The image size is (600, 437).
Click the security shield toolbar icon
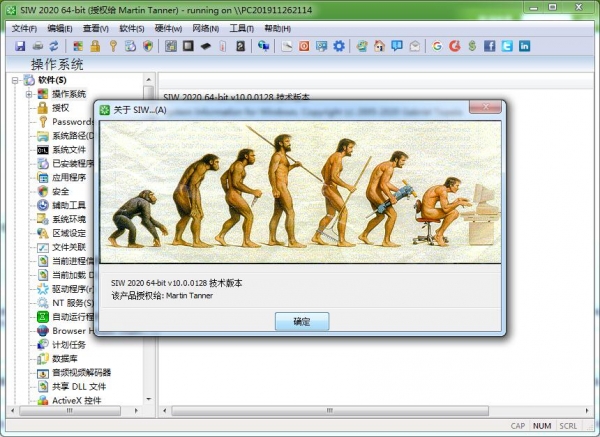pyautogui.click(x=148, y=46)
